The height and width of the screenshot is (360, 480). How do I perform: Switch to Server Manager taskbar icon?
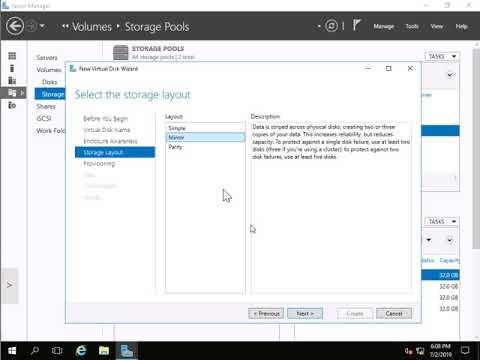click(127, 351)
